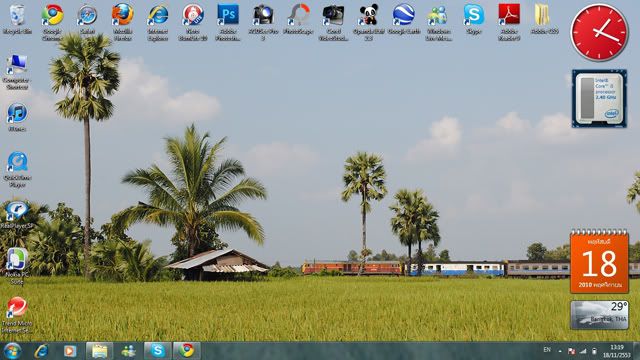Select the Adobe Photoshop desktop shortcut
The width and height of the screenshot is (640, 360).
[228, 22]
